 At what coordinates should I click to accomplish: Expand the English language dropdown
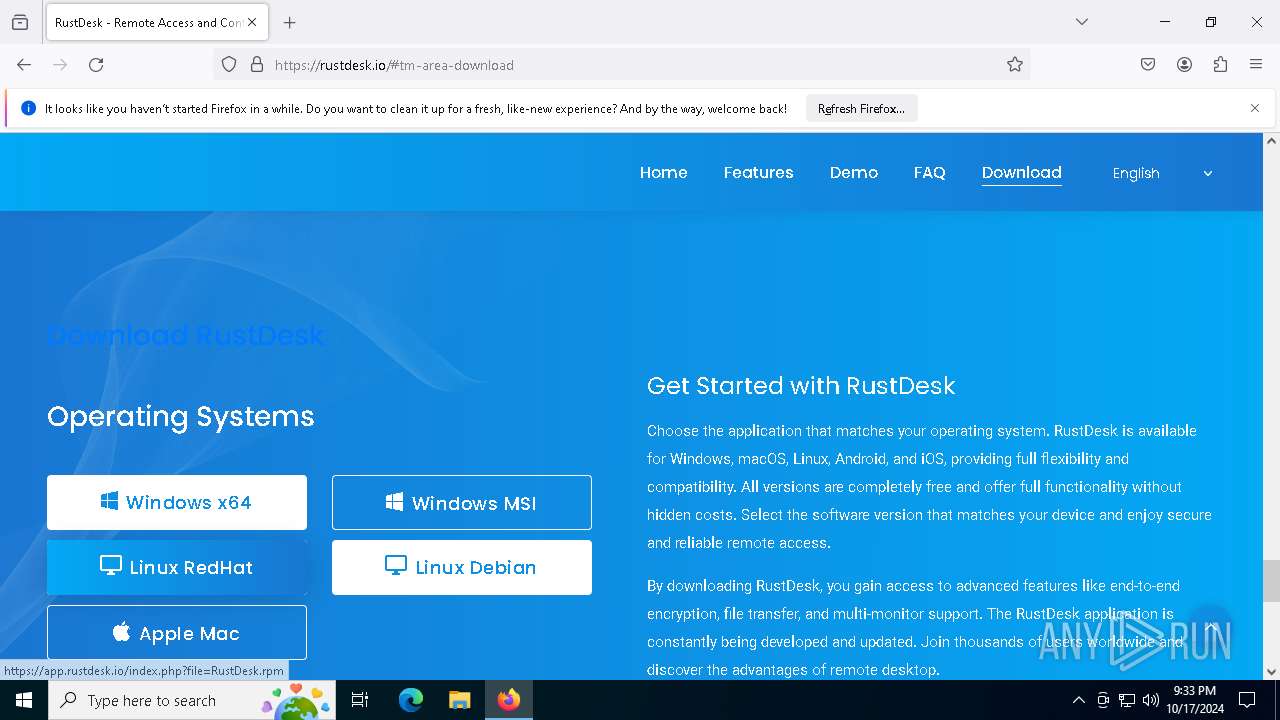point(1162,173)
